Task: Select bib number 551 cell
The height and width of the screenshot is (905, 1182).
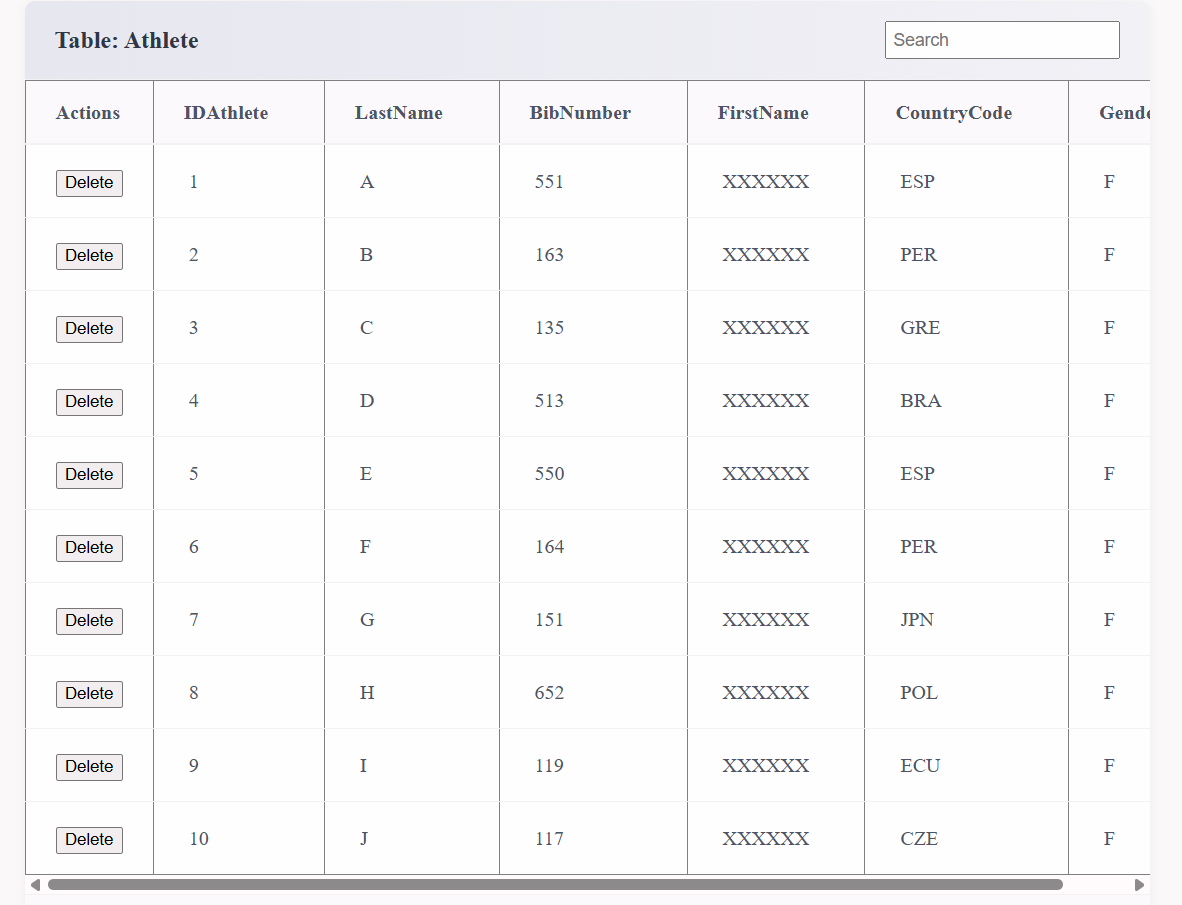Action: point(593,182)
